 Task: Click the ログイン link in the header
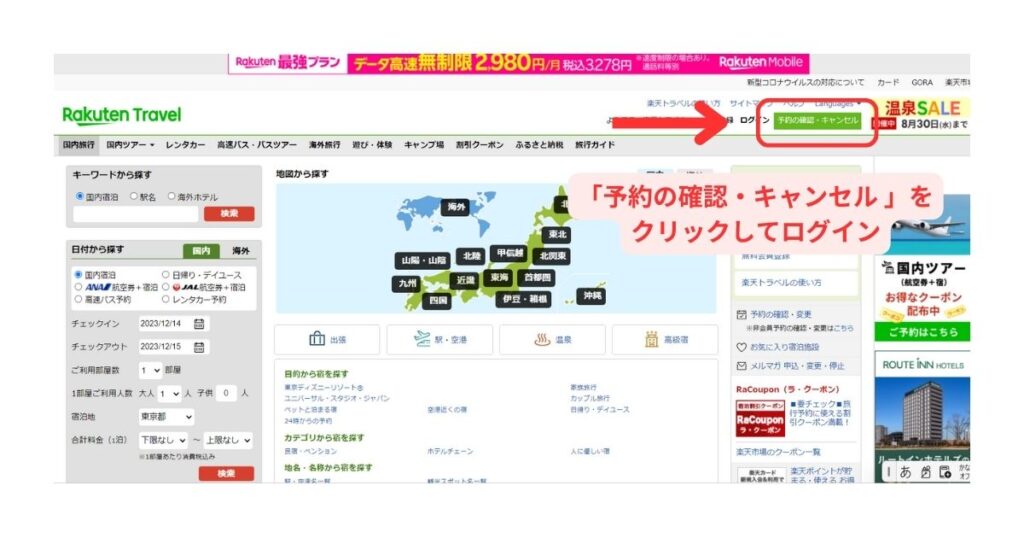[754, 121]
